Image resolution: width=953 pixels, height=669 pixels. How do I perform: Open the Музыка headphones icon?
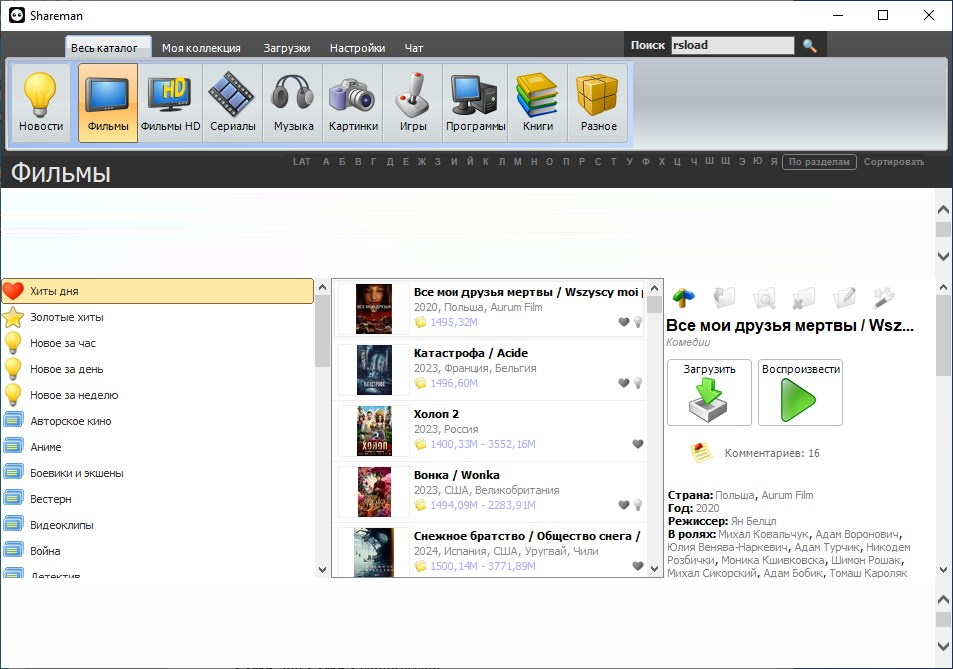click(x=293, y=102)
